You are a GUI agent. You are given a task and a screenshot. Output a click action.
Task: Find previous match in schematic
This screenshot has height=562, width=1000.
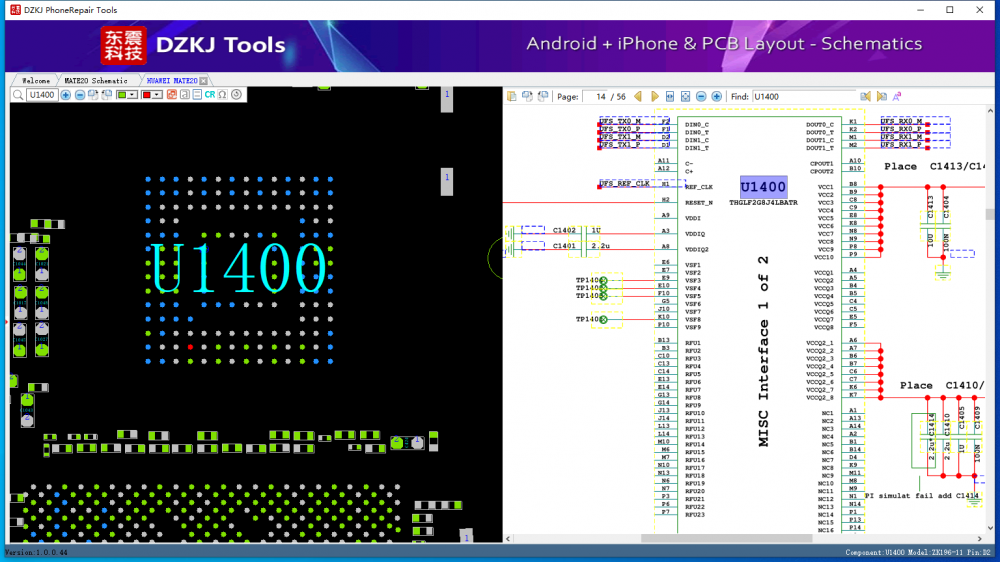point(865,96)
